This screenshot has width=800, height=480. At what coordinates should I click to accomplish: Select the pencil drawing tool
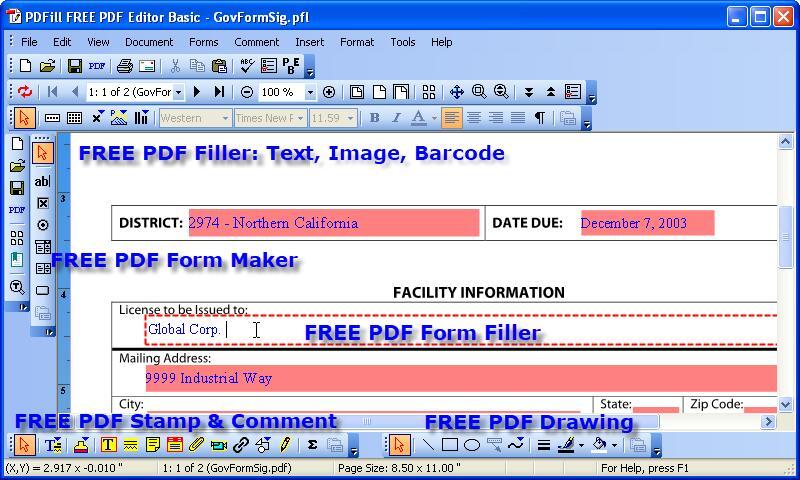coord(285,445)
